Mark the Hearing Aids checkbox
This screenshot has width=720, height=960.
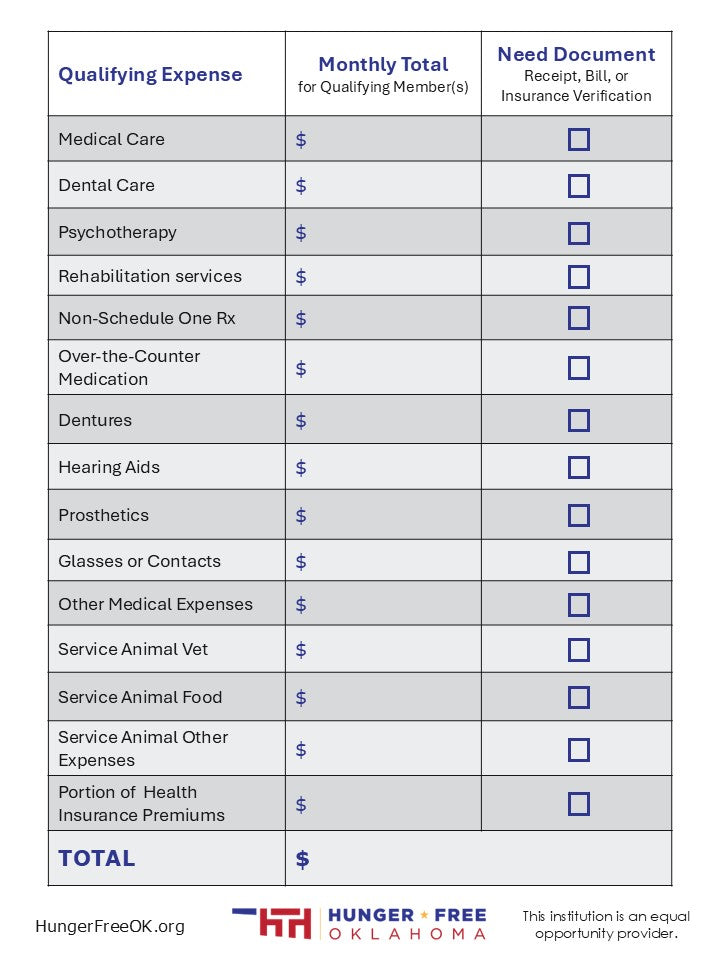[x=578, y=467]
